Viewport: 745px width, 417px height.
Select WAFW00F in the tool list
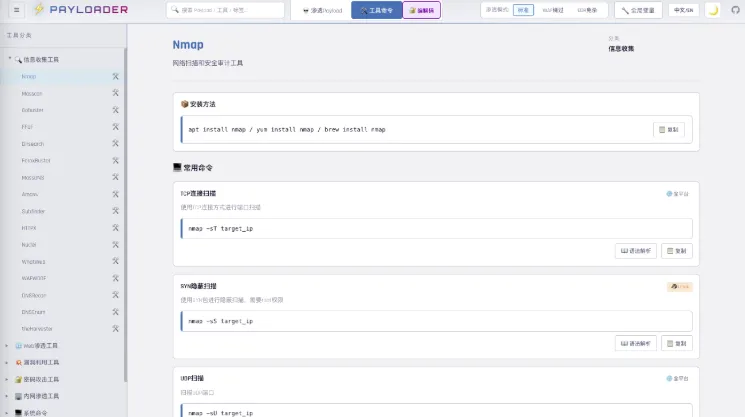tap(62, 278)
